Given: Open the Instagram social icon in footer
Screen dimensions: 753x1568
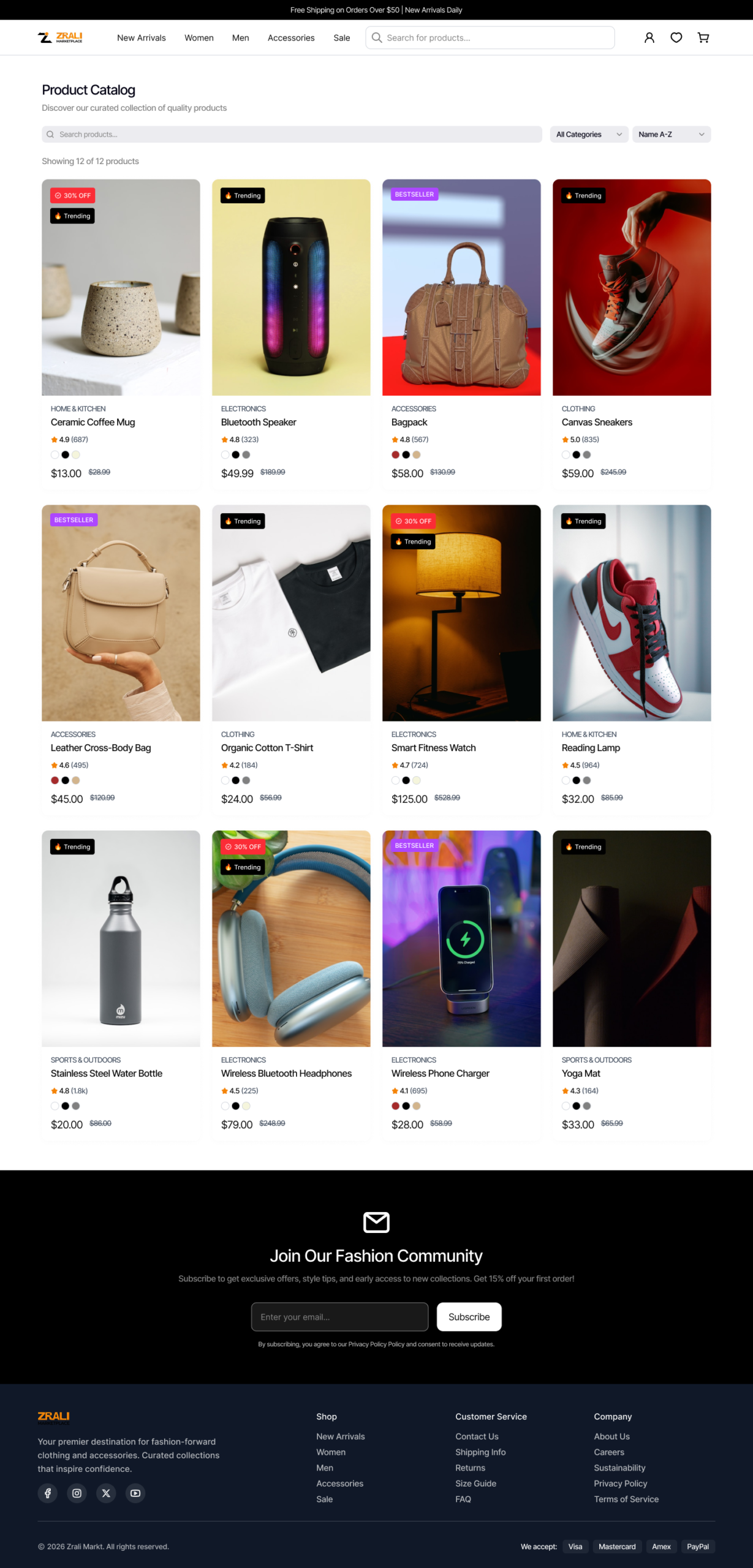Looking at the screenshot, I should [77, 1493].
